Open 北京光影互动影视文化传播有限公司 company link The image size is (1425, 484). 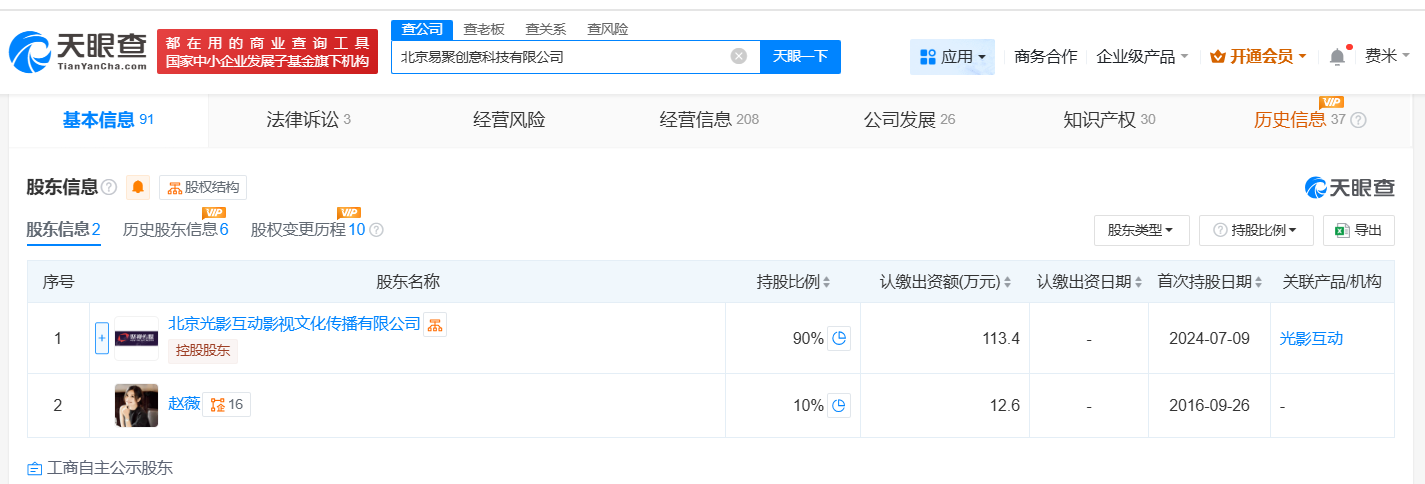point(294,323)
